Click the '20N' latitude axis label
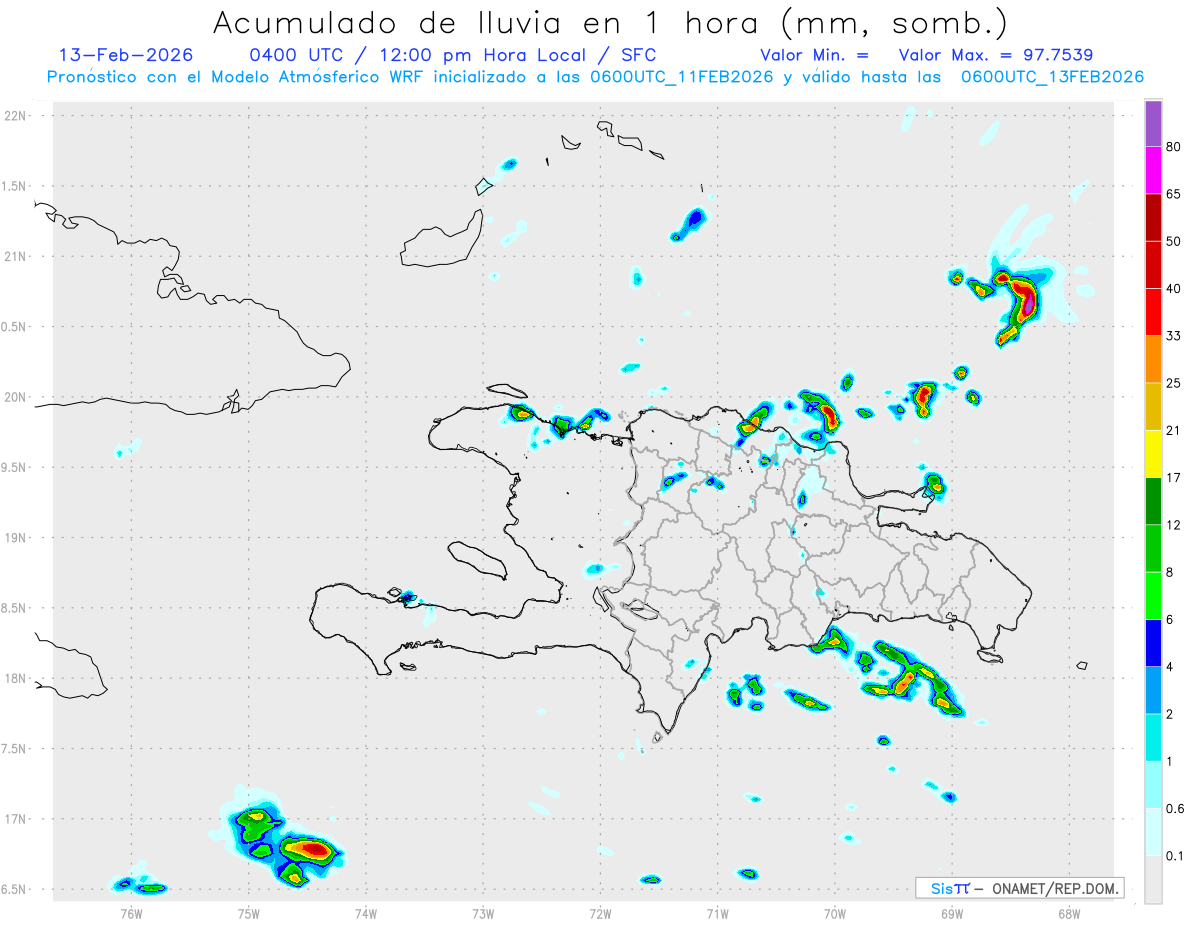1200x927 pixels. (x=16, y=397)
